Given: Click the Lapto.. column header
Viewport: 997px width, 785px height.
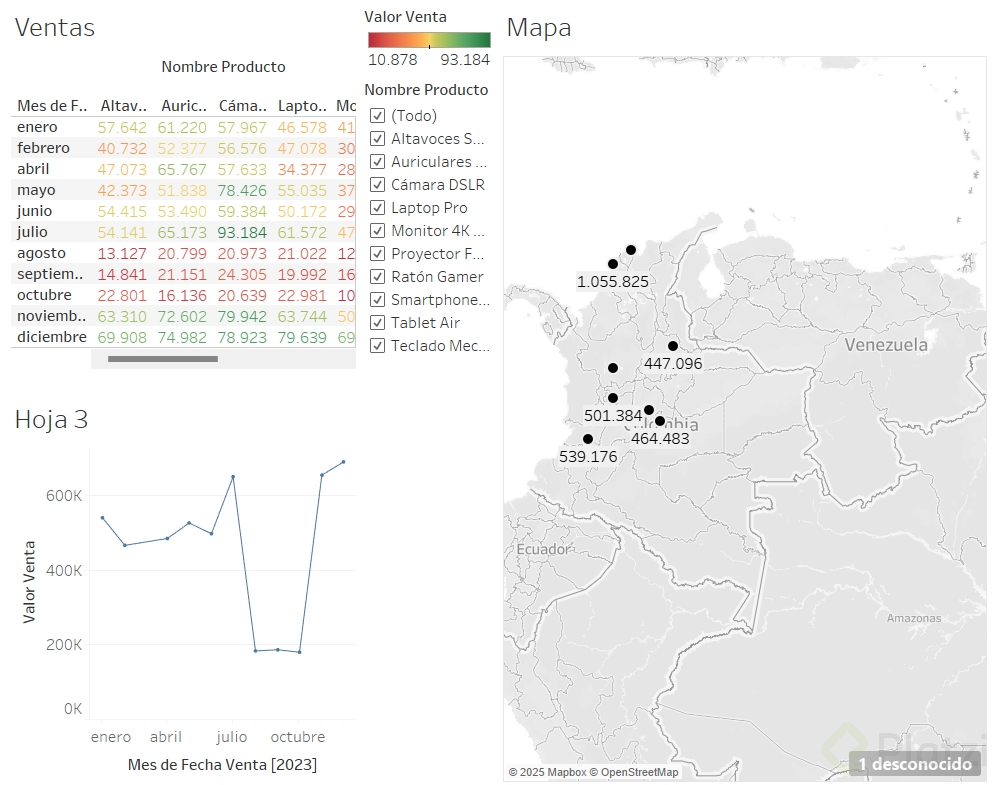Looking at the screenshot, I should point(302,106).
